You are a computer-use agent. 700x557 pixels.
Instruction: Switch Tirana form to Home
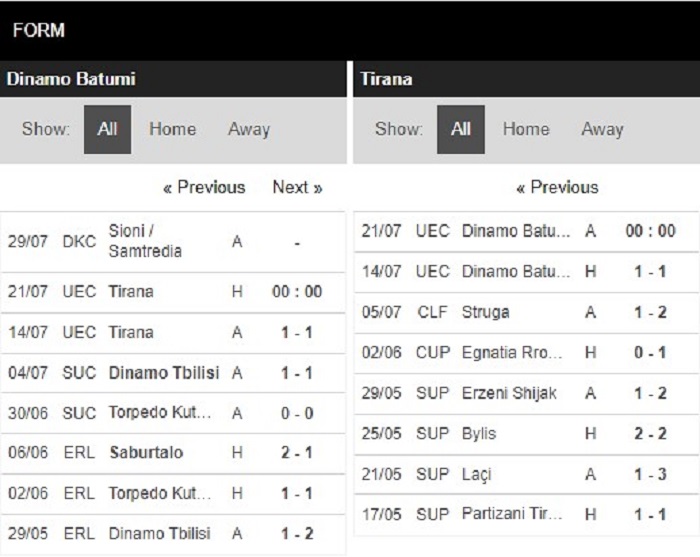point(526,129)
